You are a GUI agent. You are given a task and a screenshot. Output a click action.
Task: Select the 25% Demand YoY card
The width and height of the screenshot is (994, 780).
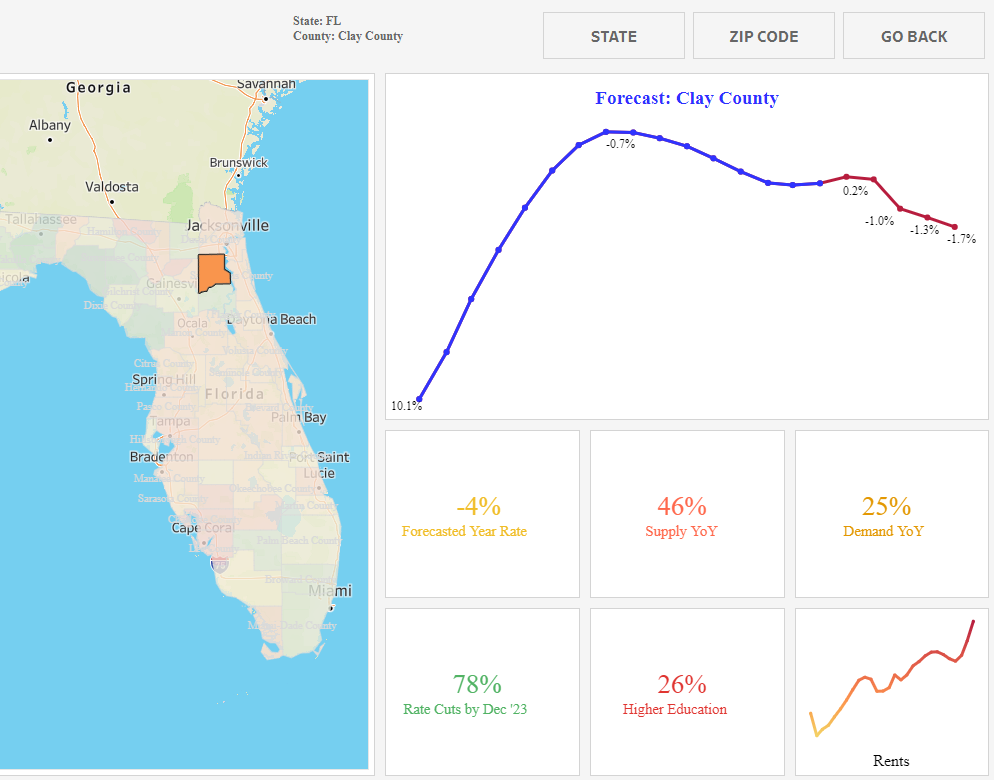pyautogui.click(x=891, y=514)
